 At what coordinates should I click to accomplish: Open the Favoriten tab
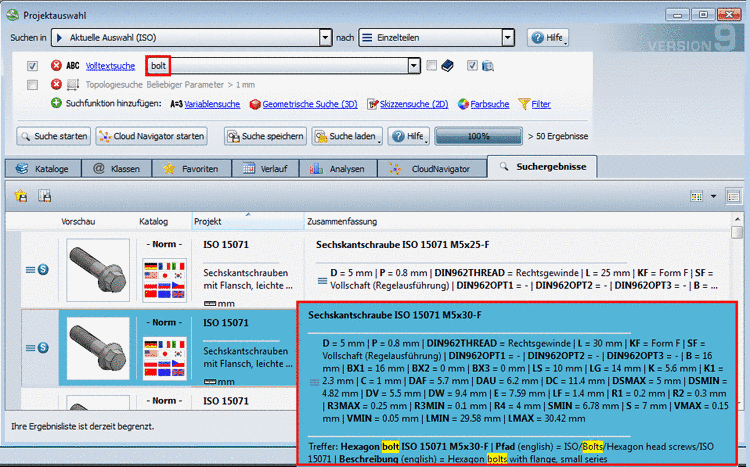[192, 168]
